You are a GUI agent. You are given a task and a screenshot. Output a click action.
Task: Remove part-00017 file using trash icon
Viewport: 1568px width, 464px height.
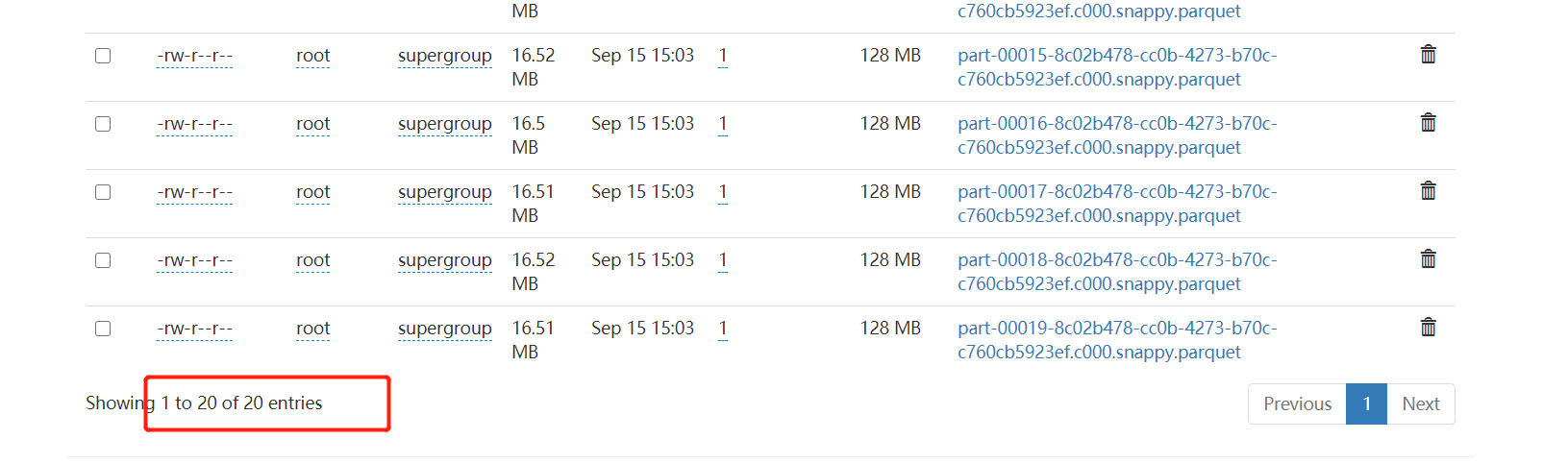click(x=1428, y=191)
